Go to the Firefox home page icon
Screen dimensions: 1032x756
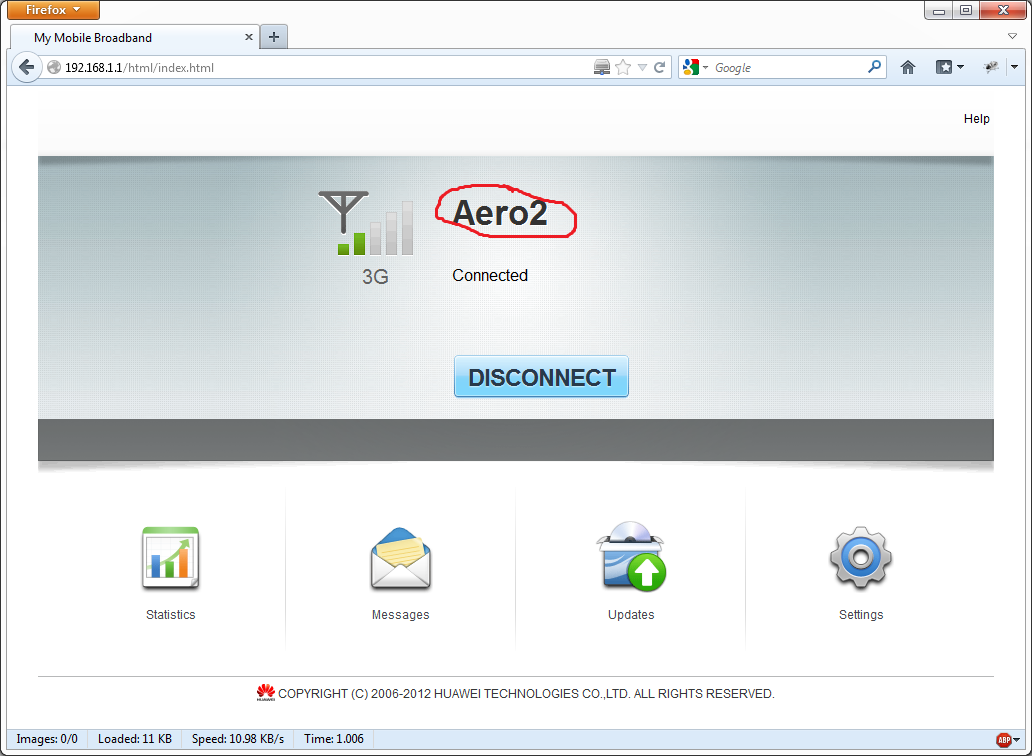(x=908, y=67)
